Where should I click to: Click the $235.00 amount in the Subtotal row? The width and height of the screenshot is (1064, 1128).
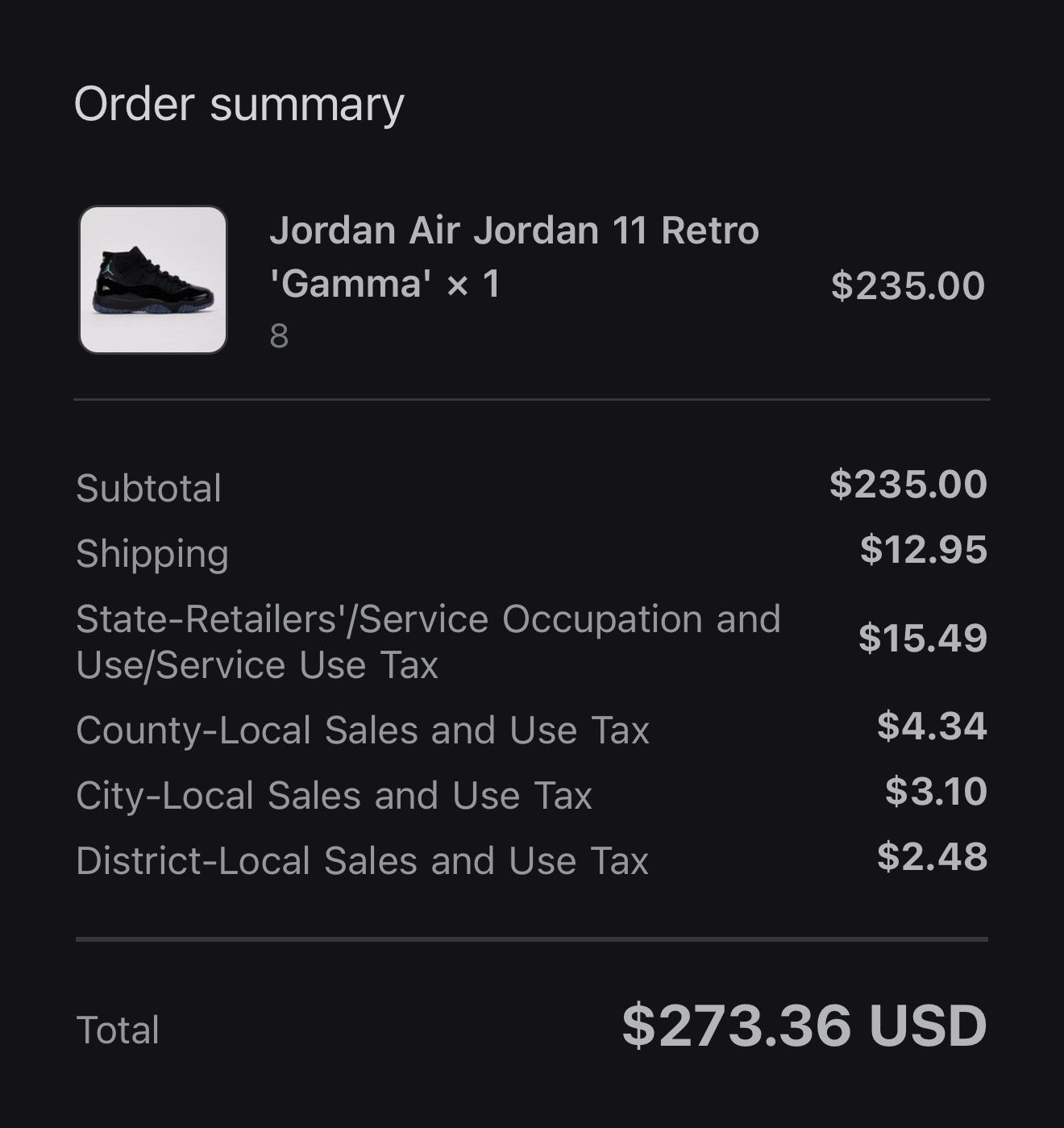click(x=908, y=484)
